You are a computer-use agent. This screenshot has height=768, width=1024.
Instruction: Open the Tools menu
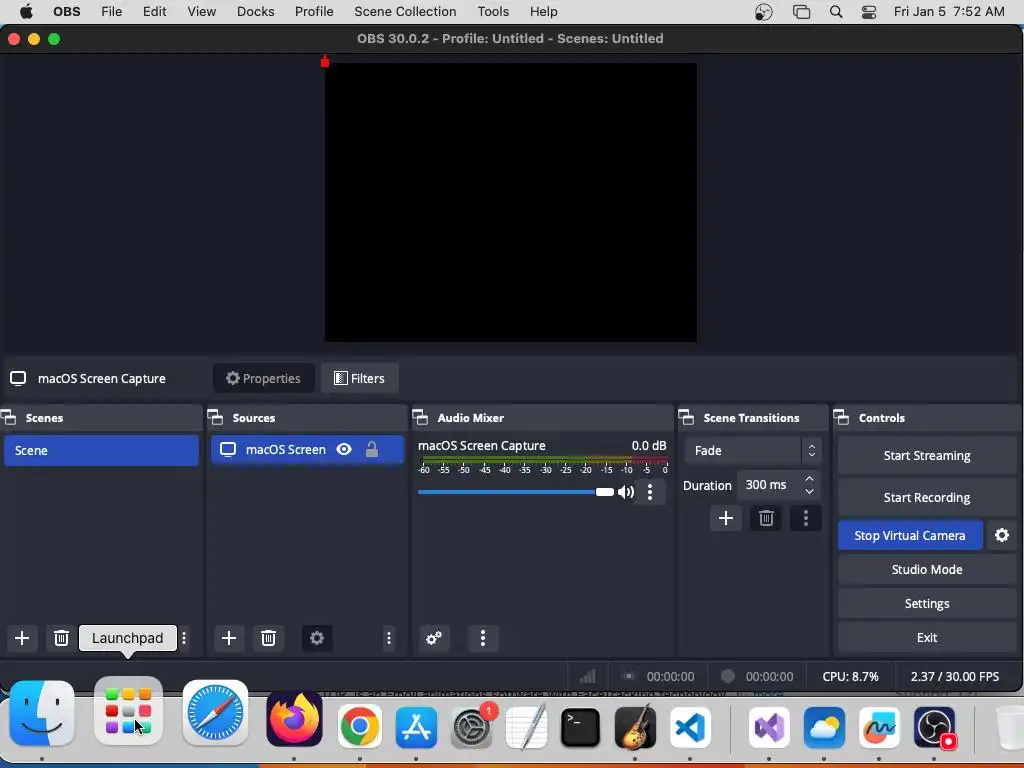click(x=493, y=12)
